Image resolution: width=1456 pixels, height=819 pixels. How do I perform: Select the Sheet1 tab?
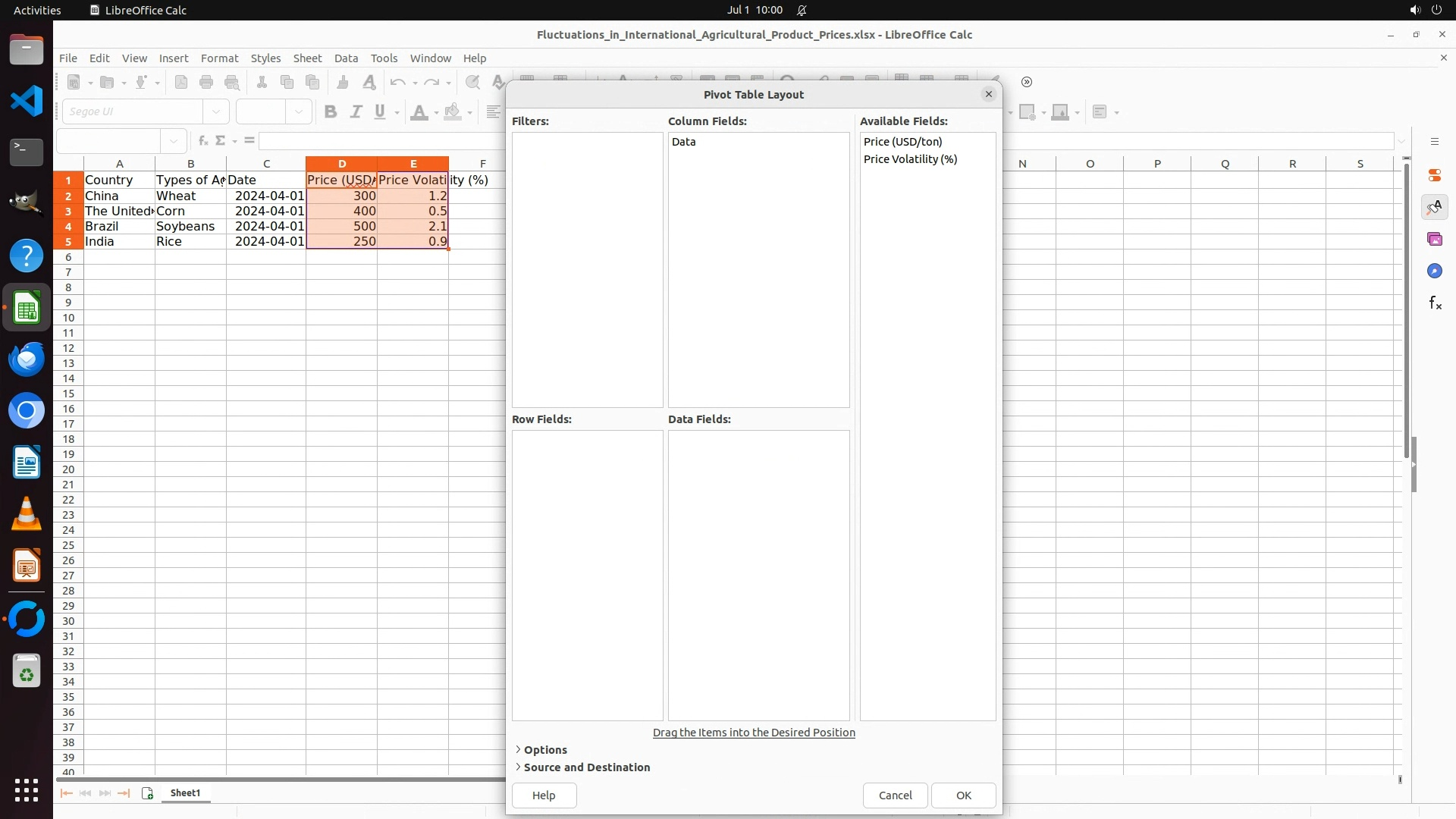coord(185,793)
